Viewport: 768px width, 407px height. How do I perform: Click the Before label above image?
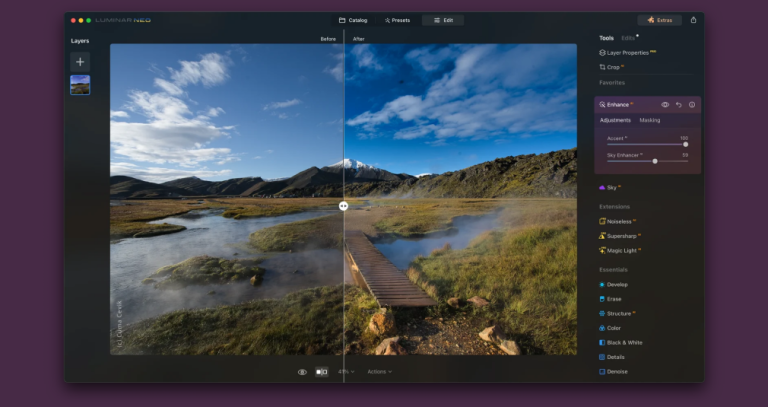[x=328, y=39]
